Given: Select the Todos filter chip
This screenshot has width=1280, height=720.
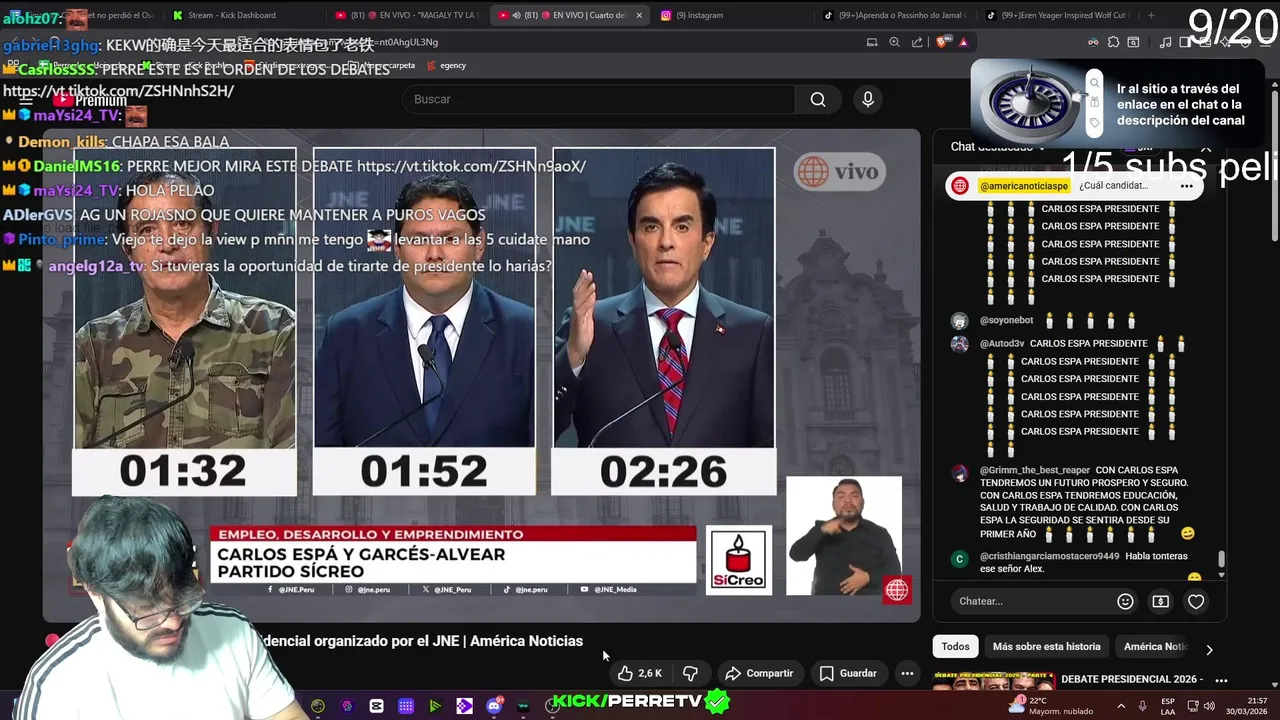Looking at the screenshot, I should 955,646.
